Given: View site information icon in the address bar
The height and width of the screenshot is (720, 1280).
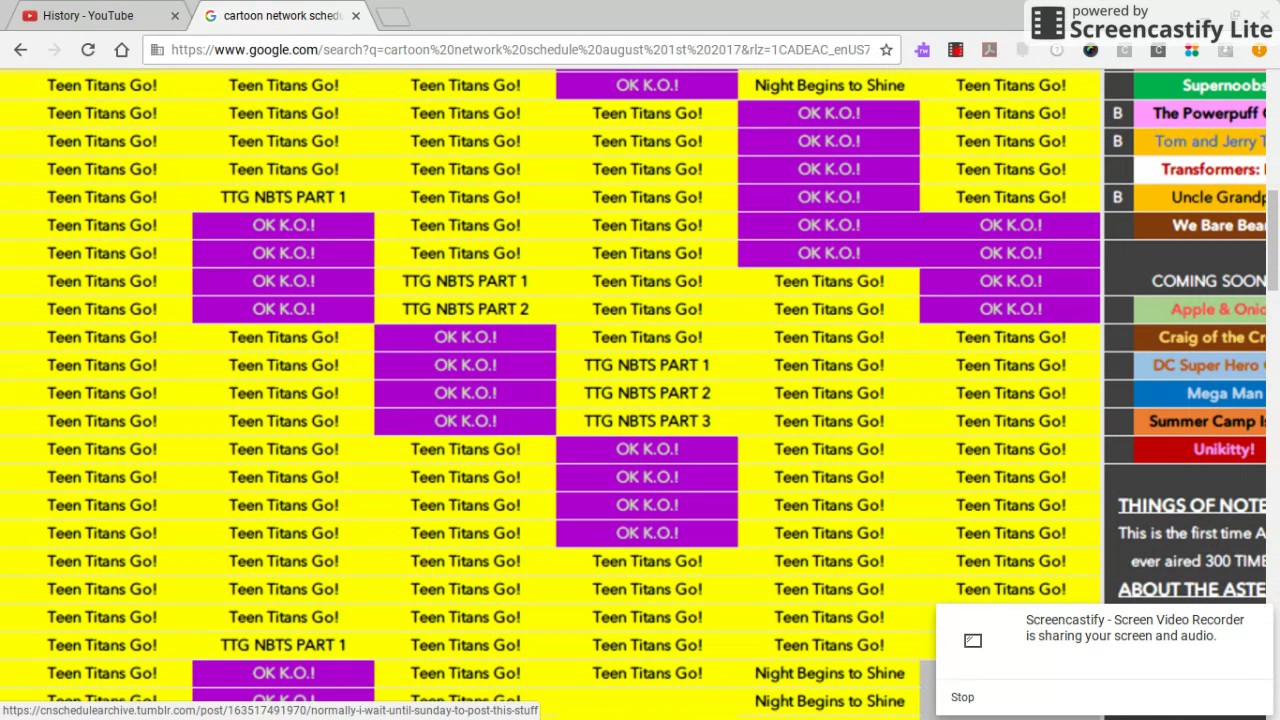Looking at the screenshot, I should [x=156, y=50].
